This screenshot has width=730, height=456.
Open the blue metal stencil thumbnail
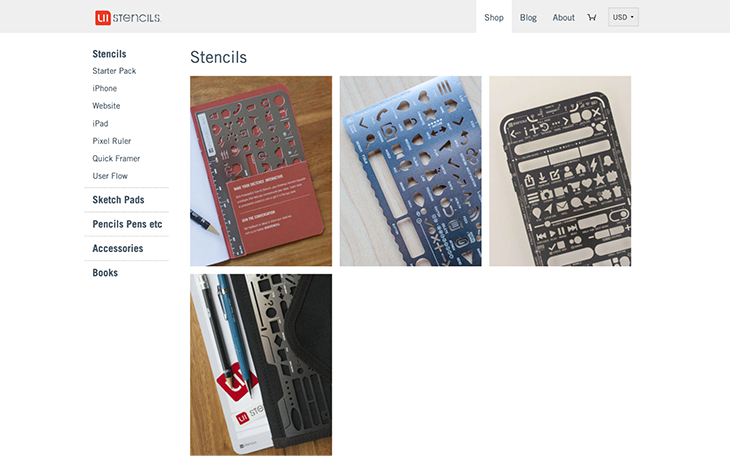(410, 171)
